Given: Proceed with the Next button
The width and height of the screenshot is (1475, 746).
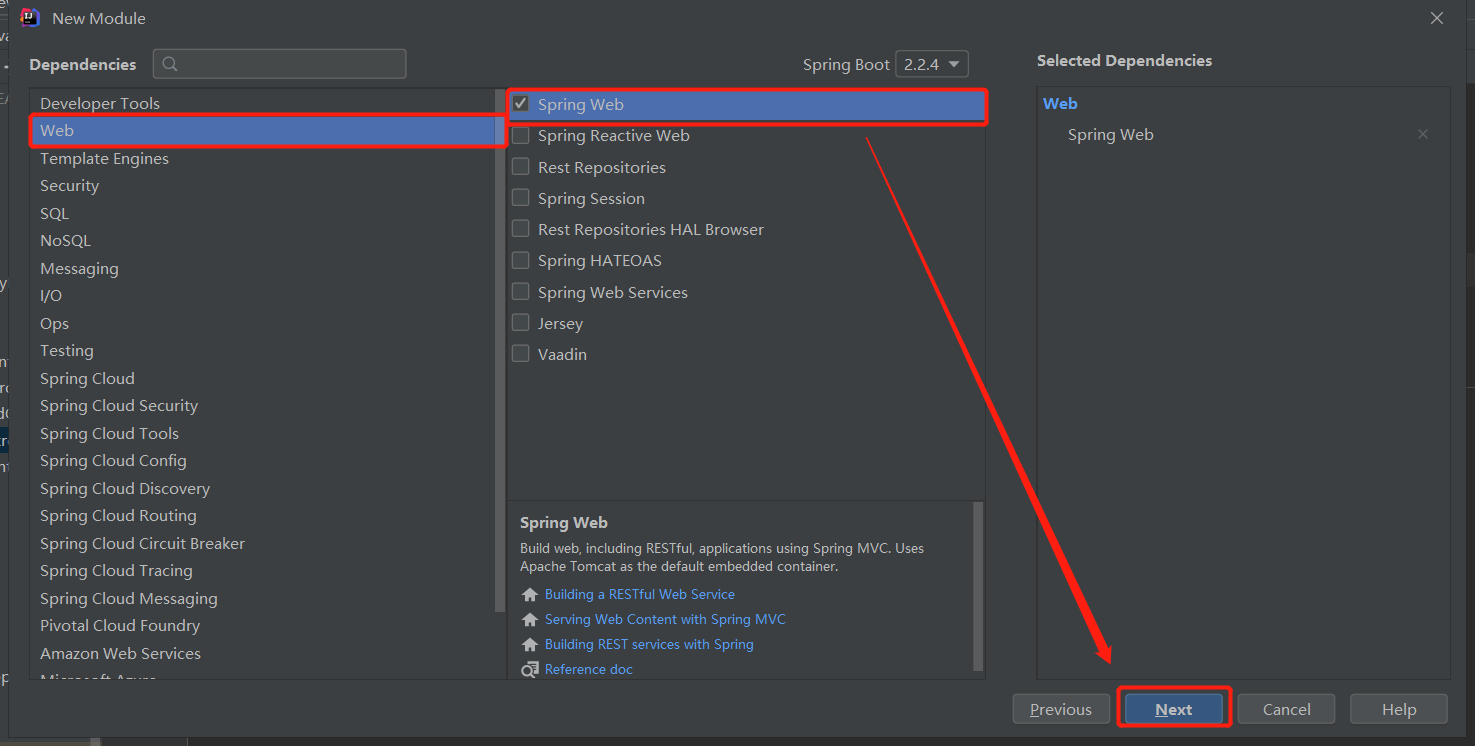Looking at the screenshot, I should coord(1174,709).
